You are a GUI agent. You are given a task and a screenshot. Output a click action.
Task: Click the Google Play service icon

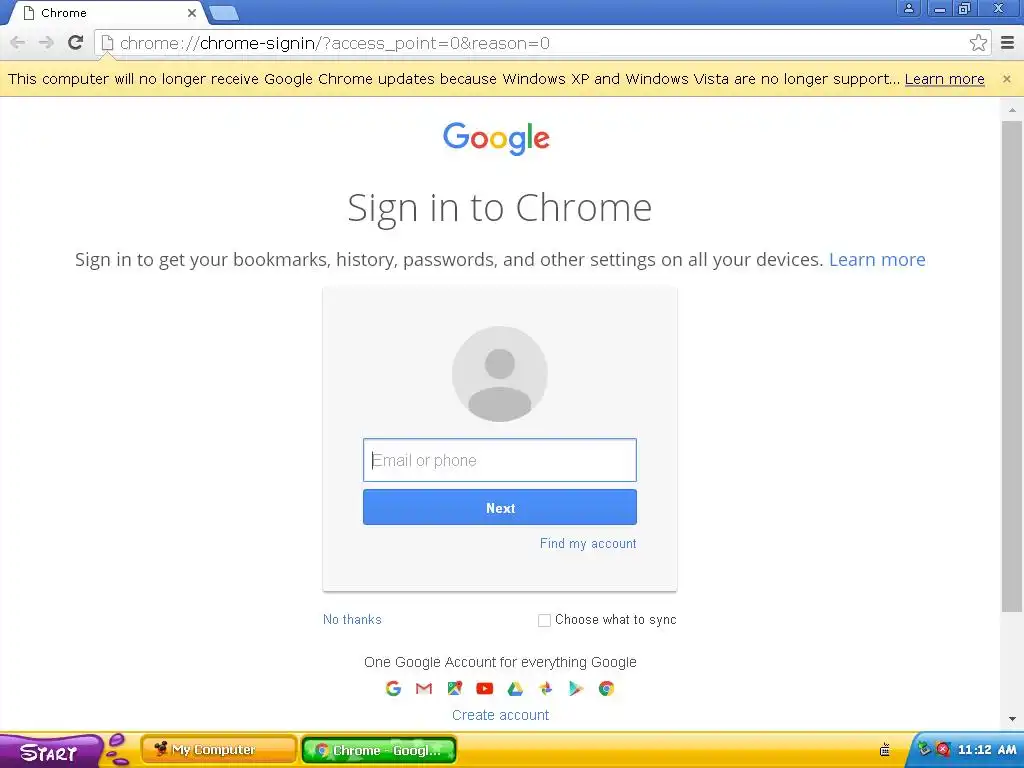coord(575,688)
